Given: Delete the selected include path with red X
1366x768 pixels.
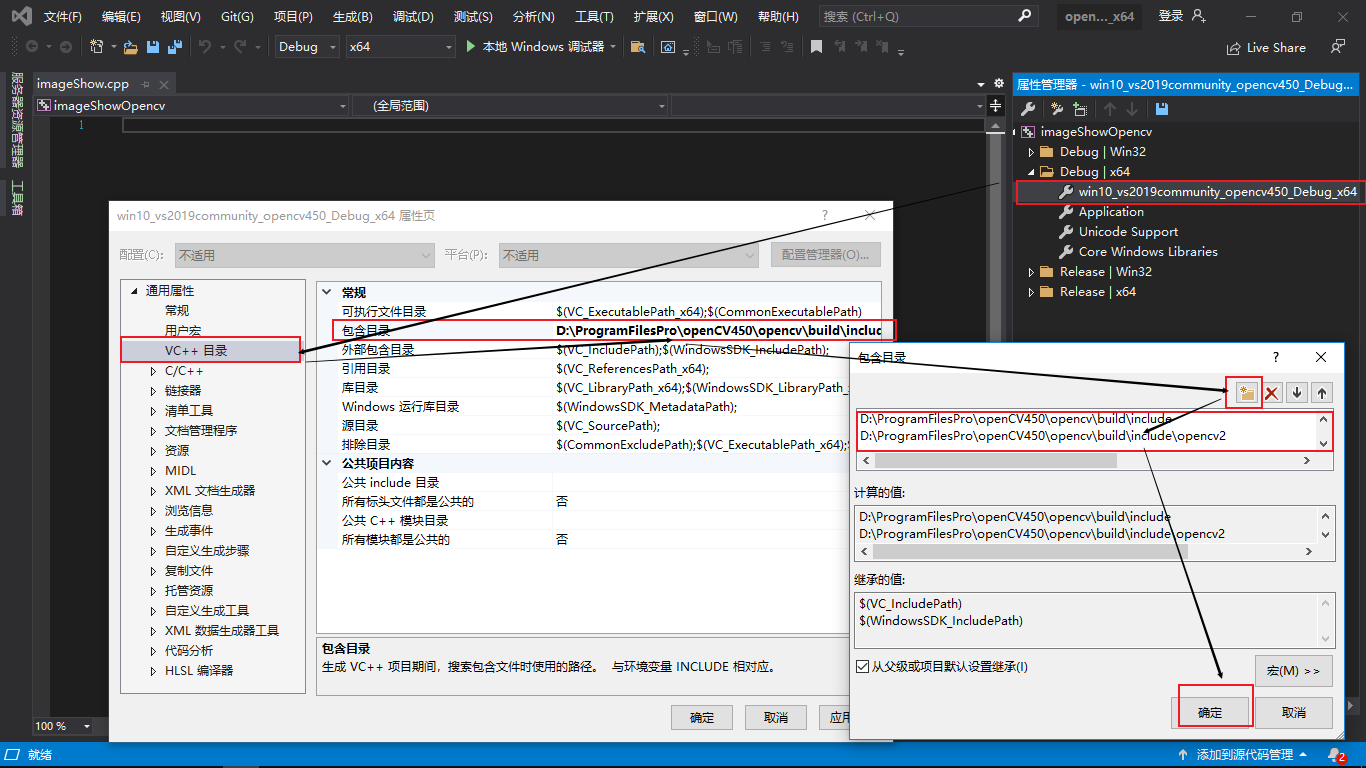Looking at the screenshot, I should [1272, 393].
